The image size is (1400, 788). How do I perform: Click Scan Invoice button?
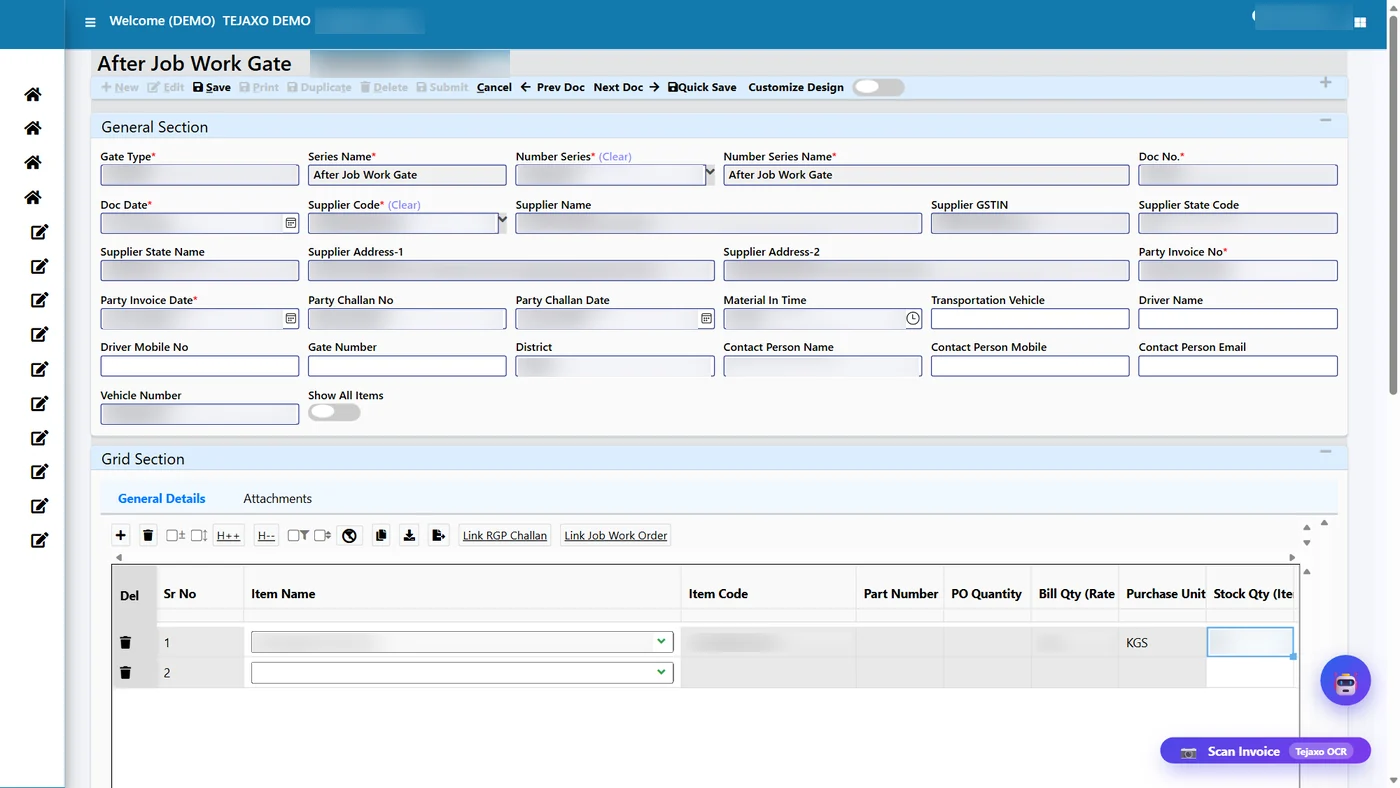click(x=1265, y=751)
